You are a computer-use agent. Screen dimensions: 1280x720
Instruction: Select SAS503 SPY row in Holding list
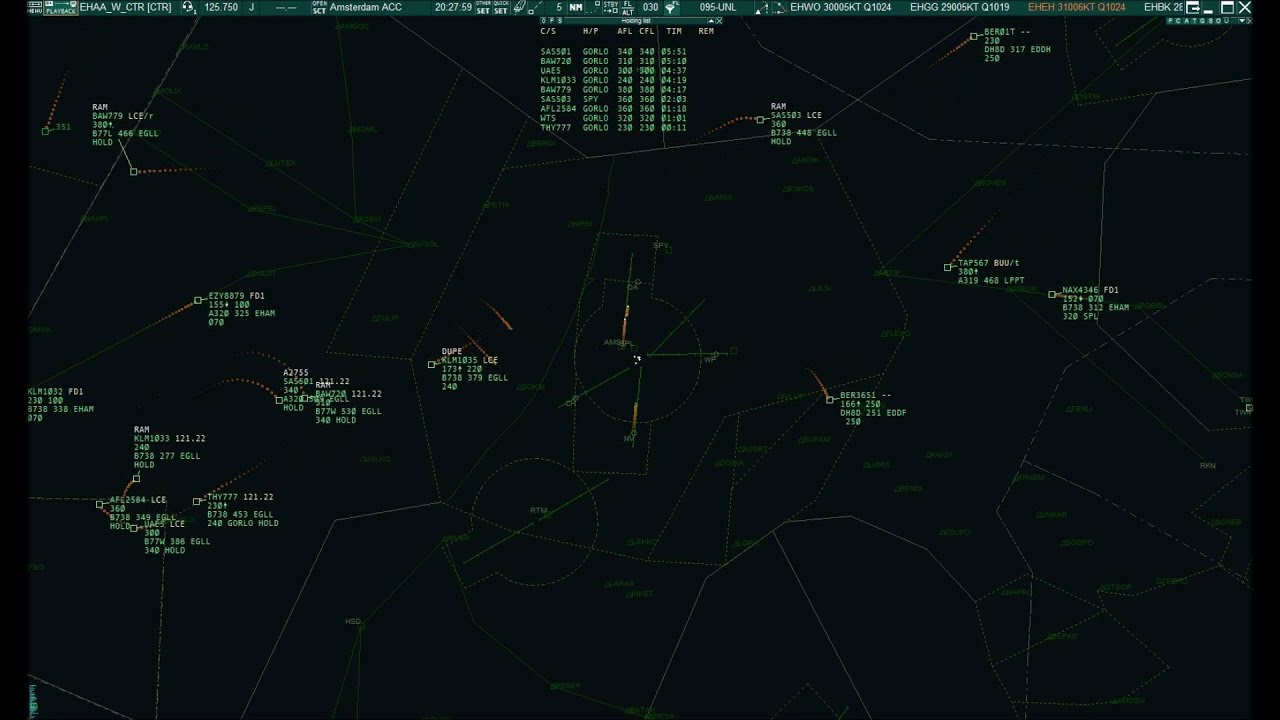pyautogui.click(x=613, y=99)
